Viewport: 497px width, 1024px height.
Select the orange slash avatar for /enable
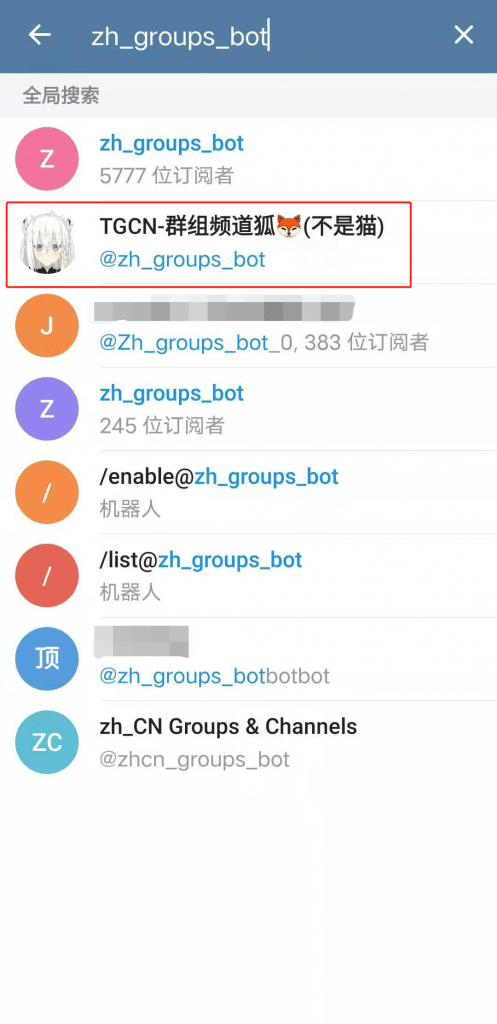tap(47, 492)
